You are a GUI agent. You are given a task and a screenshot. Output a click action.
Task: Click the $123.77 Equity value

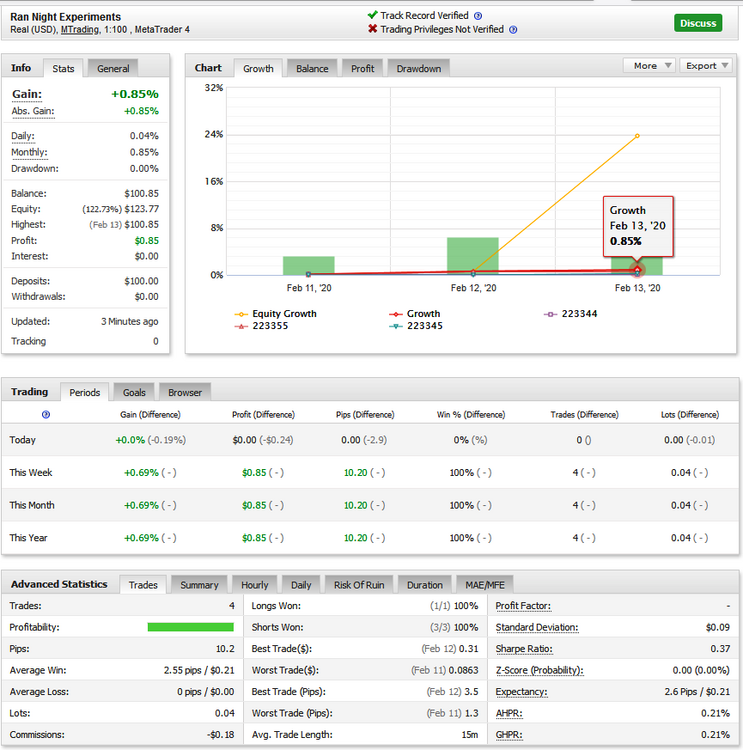coord(142,209)
